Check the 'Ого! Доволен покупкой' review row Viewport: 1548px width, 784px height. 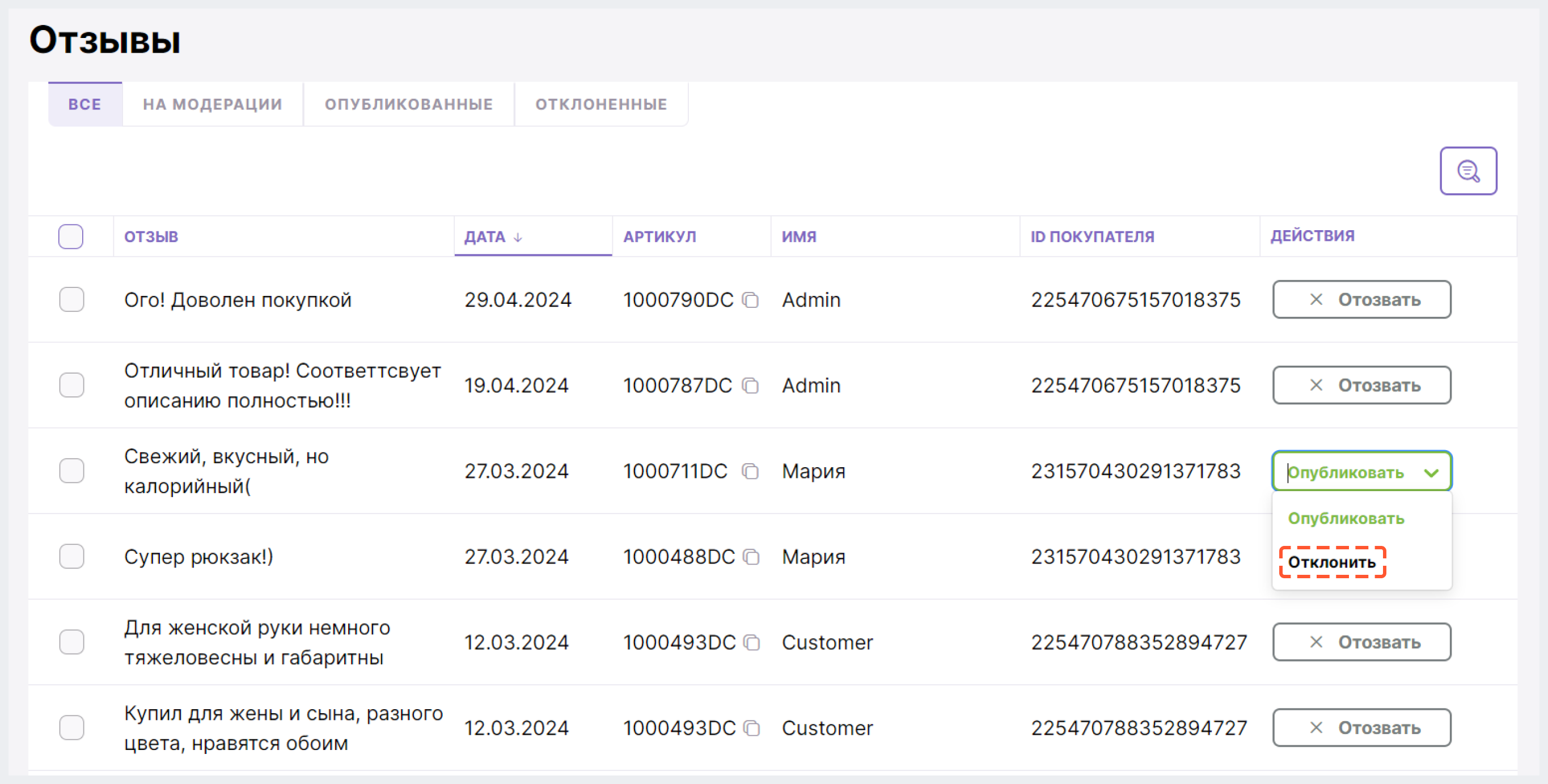click(x=71, y=300)
